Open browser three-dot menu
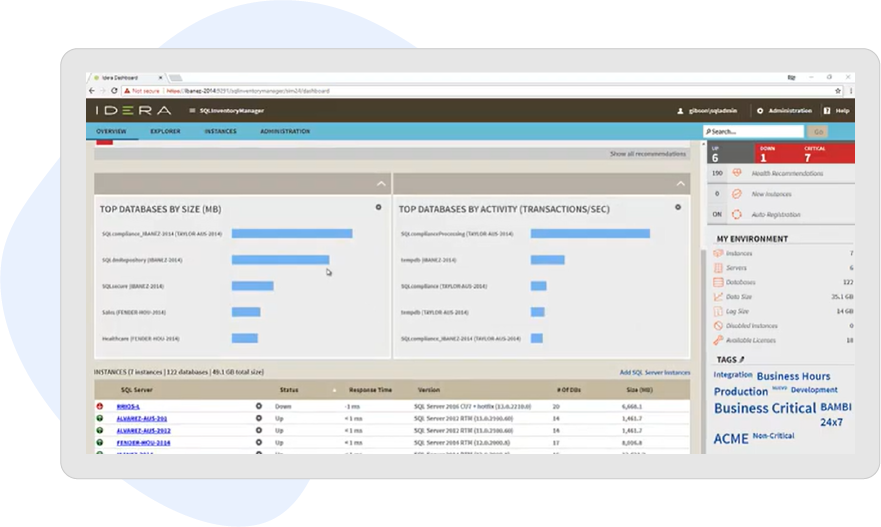This screenshot has width=881, height=527. point(851,90)
